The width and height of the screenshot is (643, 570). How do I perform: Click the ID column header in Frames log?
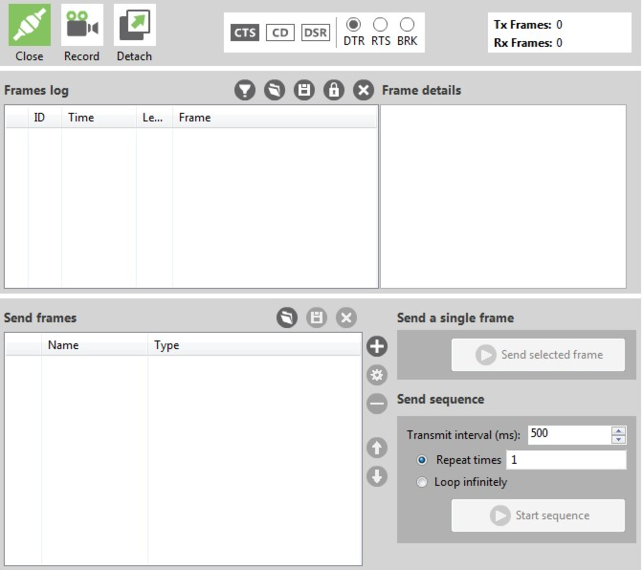[45, 118]
